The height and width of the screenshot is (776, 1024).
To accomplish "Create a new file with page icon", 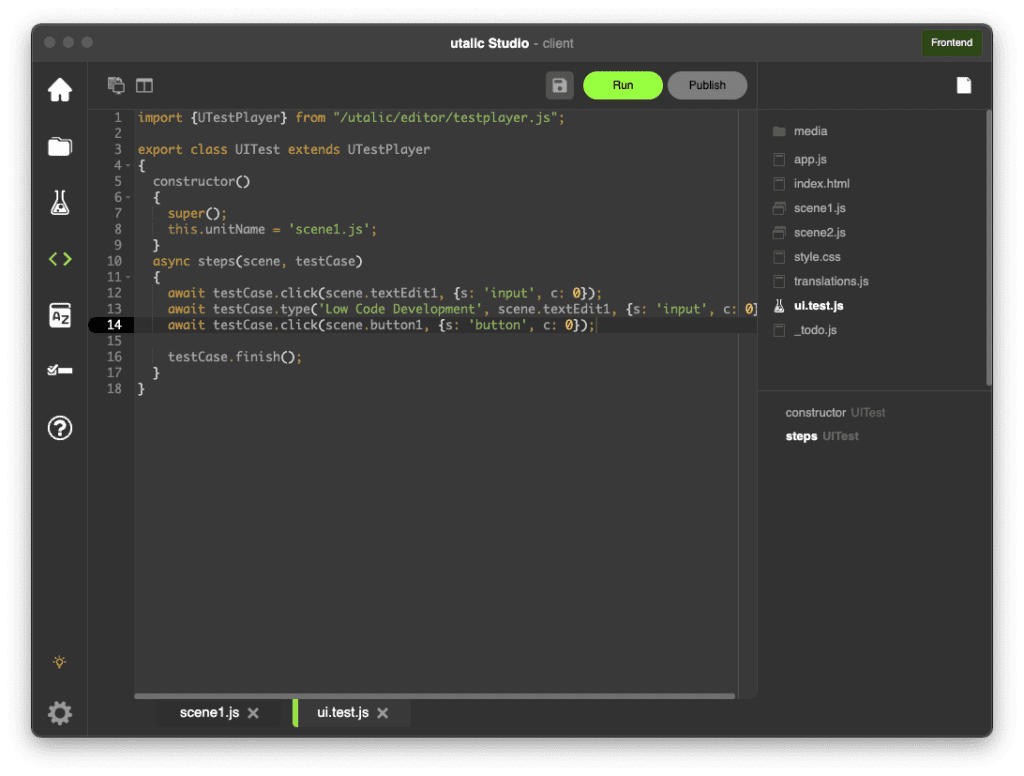I will (963, 86).
